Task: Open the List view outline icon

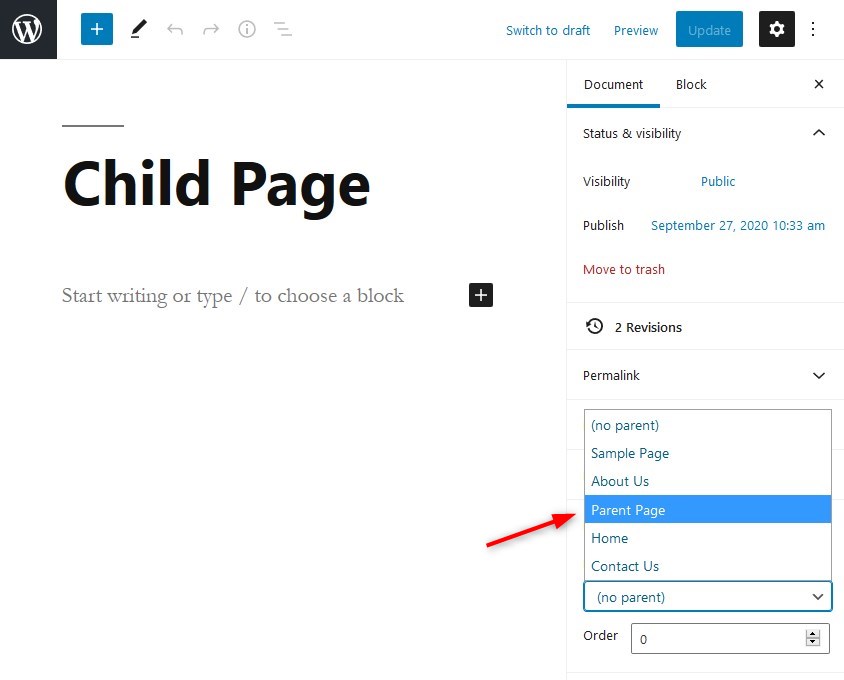Action: tap(283, 29)
